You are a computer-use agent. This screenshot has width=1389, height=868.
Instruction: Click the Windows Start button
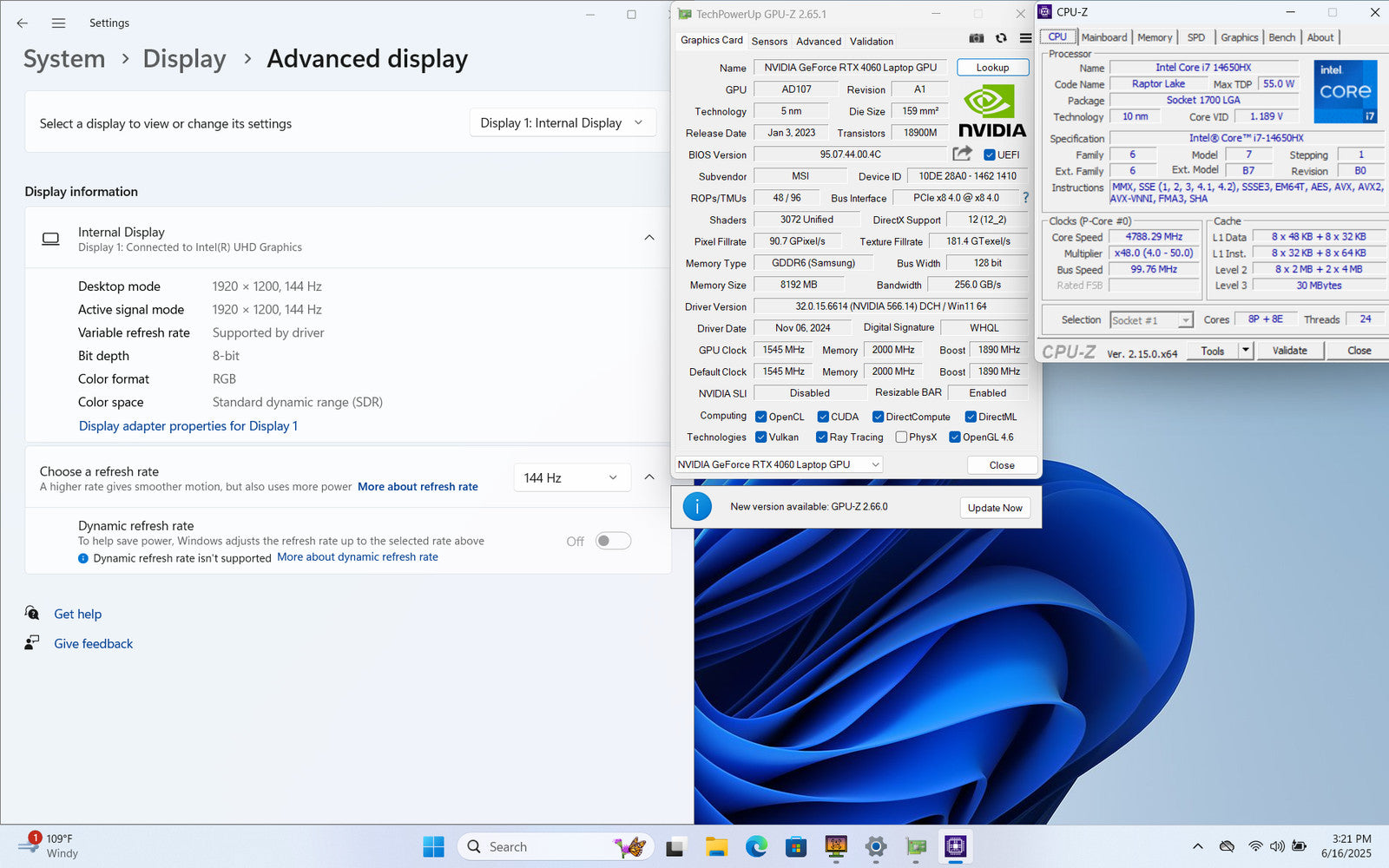pyautogui.click(x=433, y=846)
